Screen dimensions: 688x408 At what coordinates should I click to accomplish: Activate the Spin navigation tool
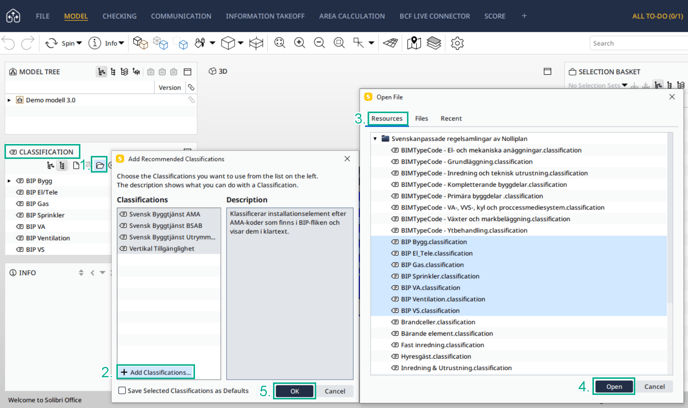point(51,43)
